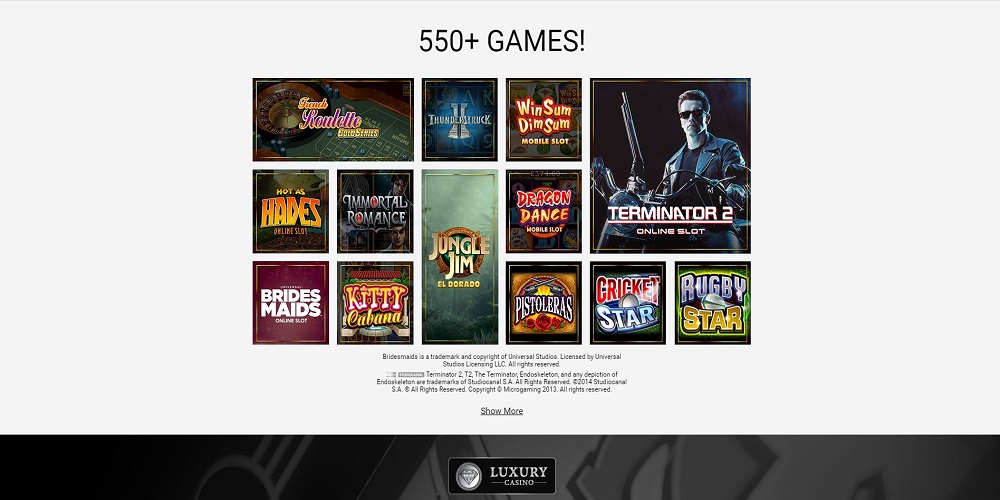Viewport: 1000px width, 500px height.
Task: Open the French Roulette Gold Series game
Action: (333, 120)
